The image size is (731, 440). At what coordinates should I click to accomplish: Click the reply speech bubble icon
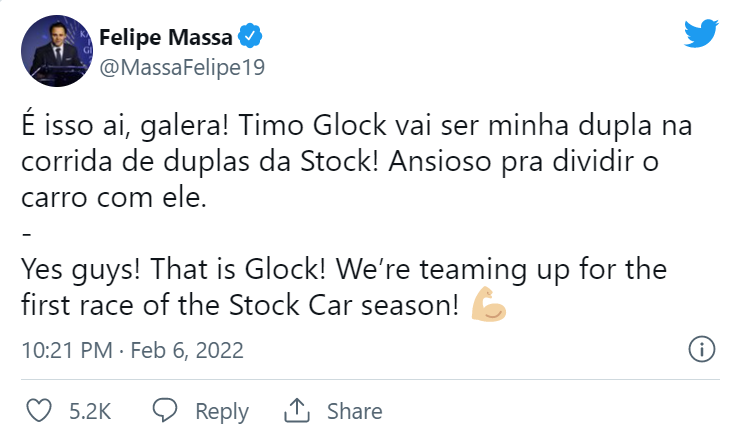coord(165,410)
